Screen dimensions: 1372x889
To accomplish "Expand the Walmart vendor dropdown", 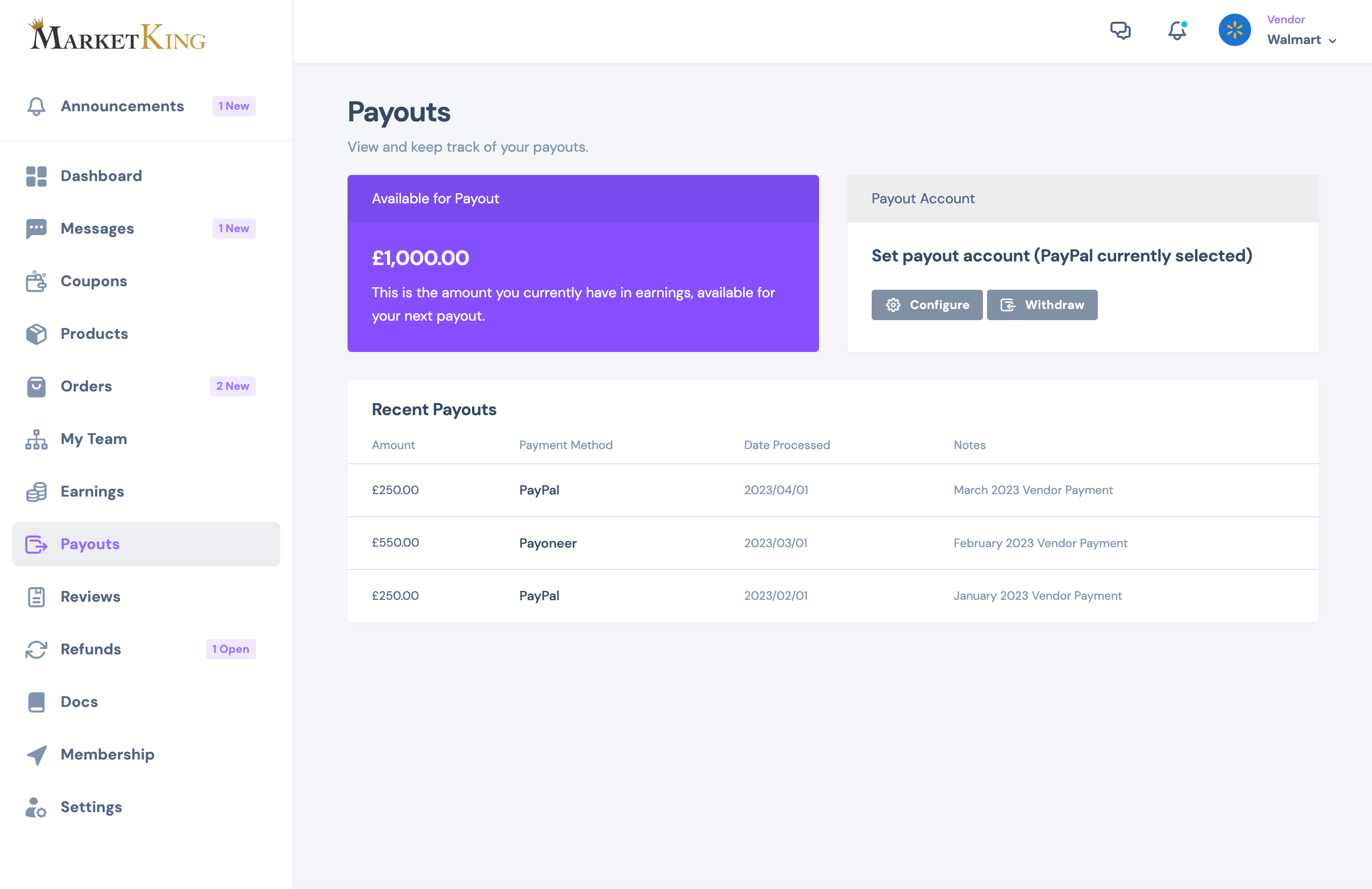I will coord(1332,40).
